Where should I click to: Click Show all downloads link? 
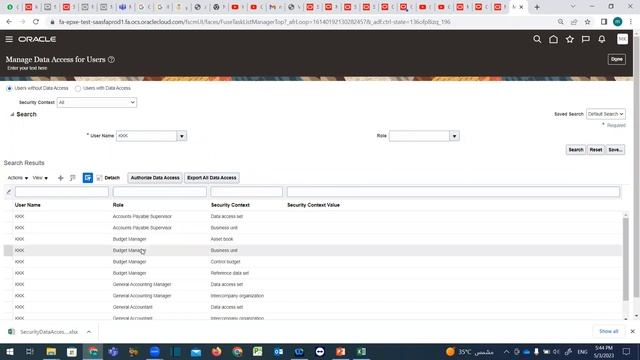[609, 331]
